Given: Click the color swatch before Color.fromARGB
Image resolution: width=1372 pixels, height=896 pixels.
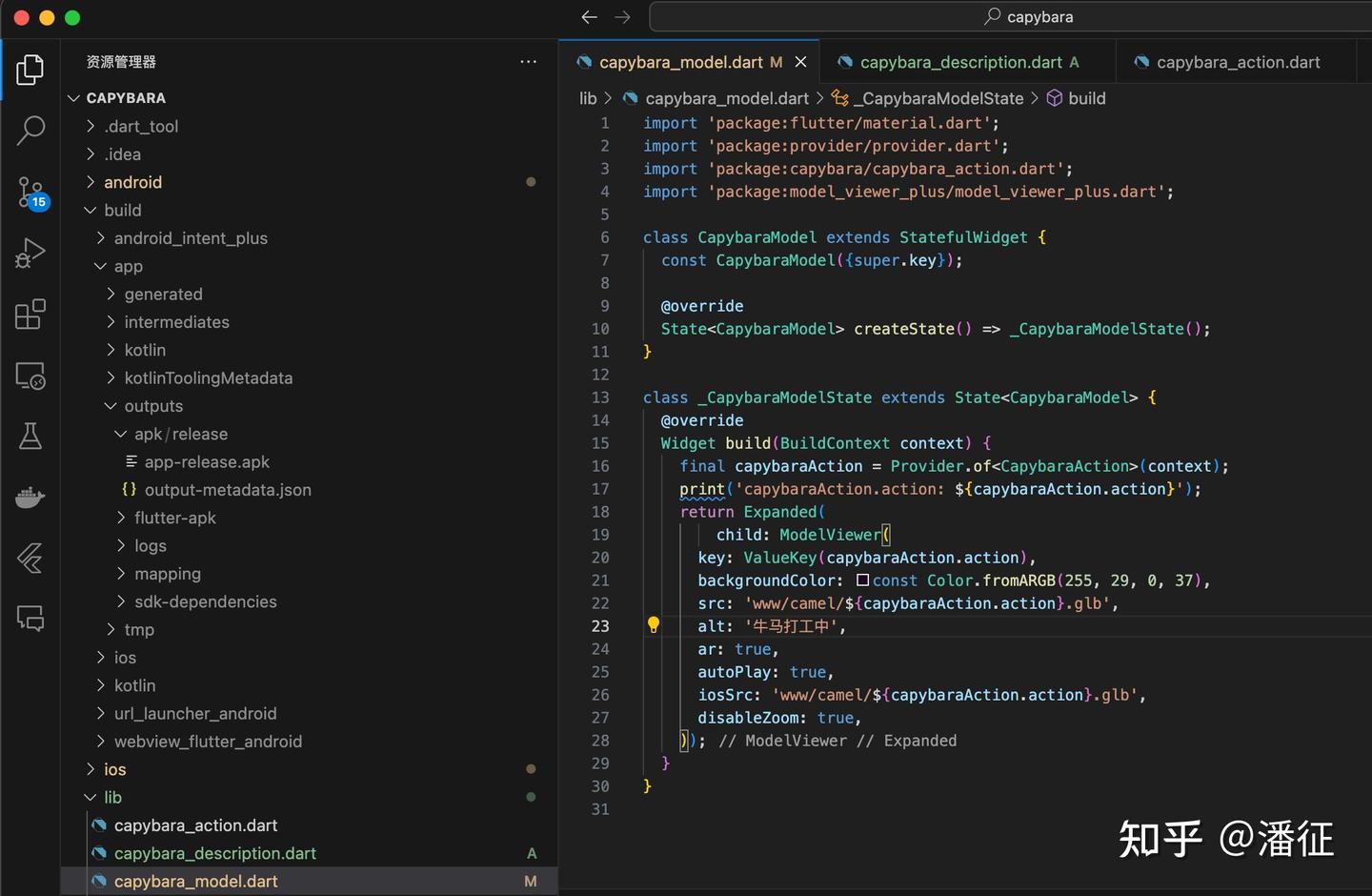Looking at the screenshot, I should (x=862, y=580).
